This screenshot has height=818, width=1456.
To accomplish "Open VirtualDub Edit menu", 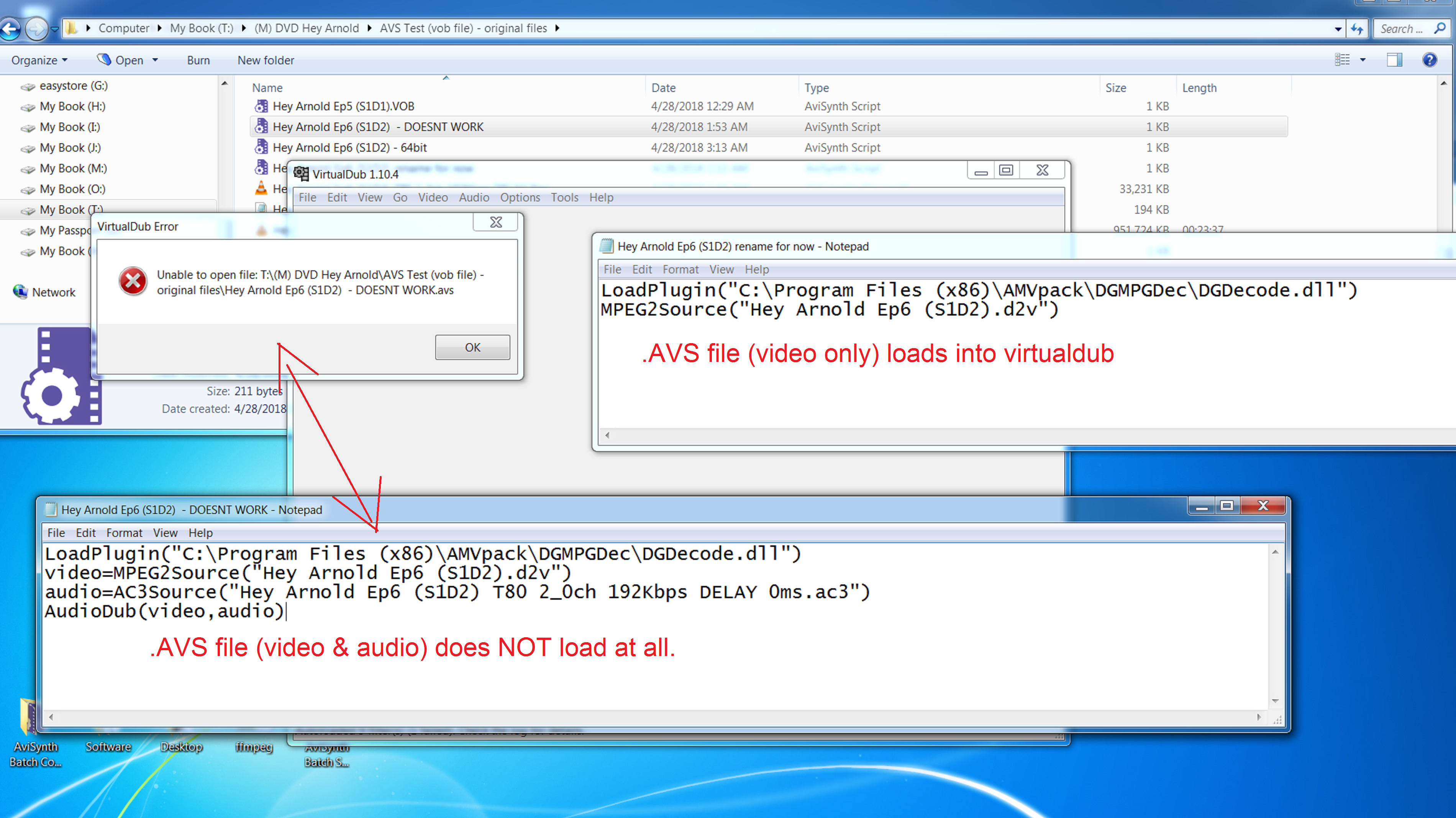I will click(337, 198).
